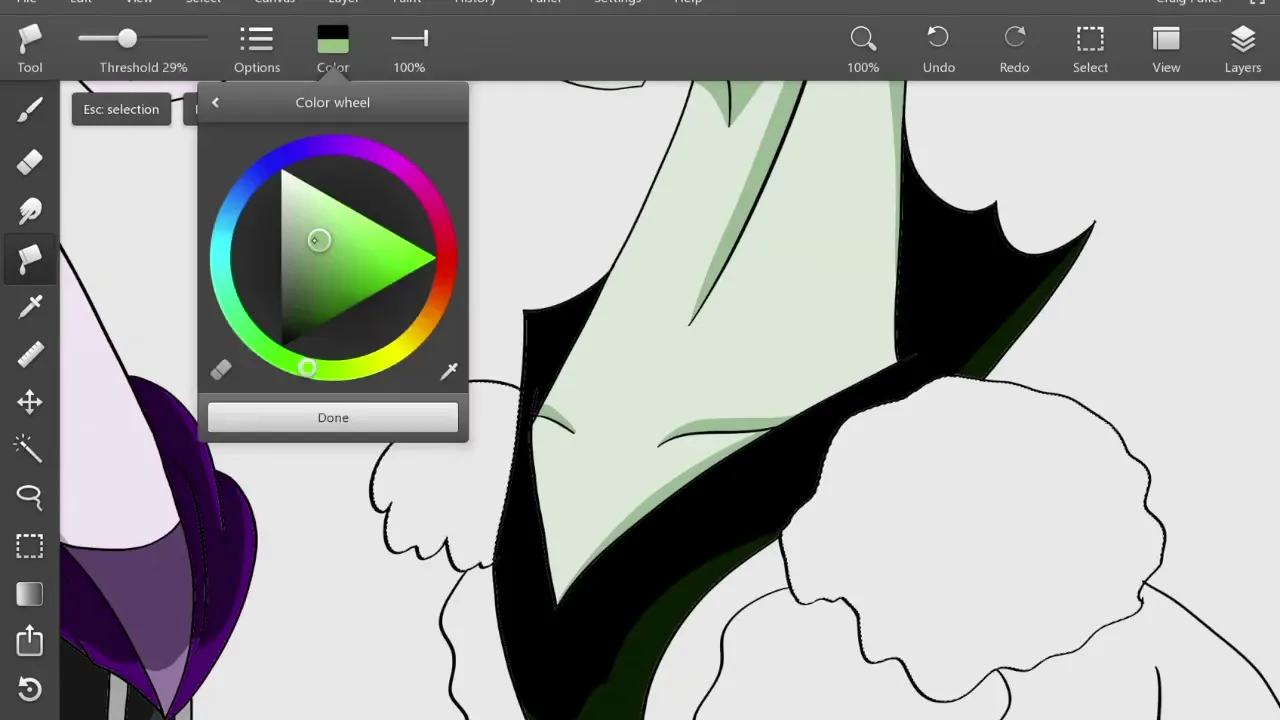Select the Paint Bucket fill tool

pyautogui.click(x=30, y=259)
